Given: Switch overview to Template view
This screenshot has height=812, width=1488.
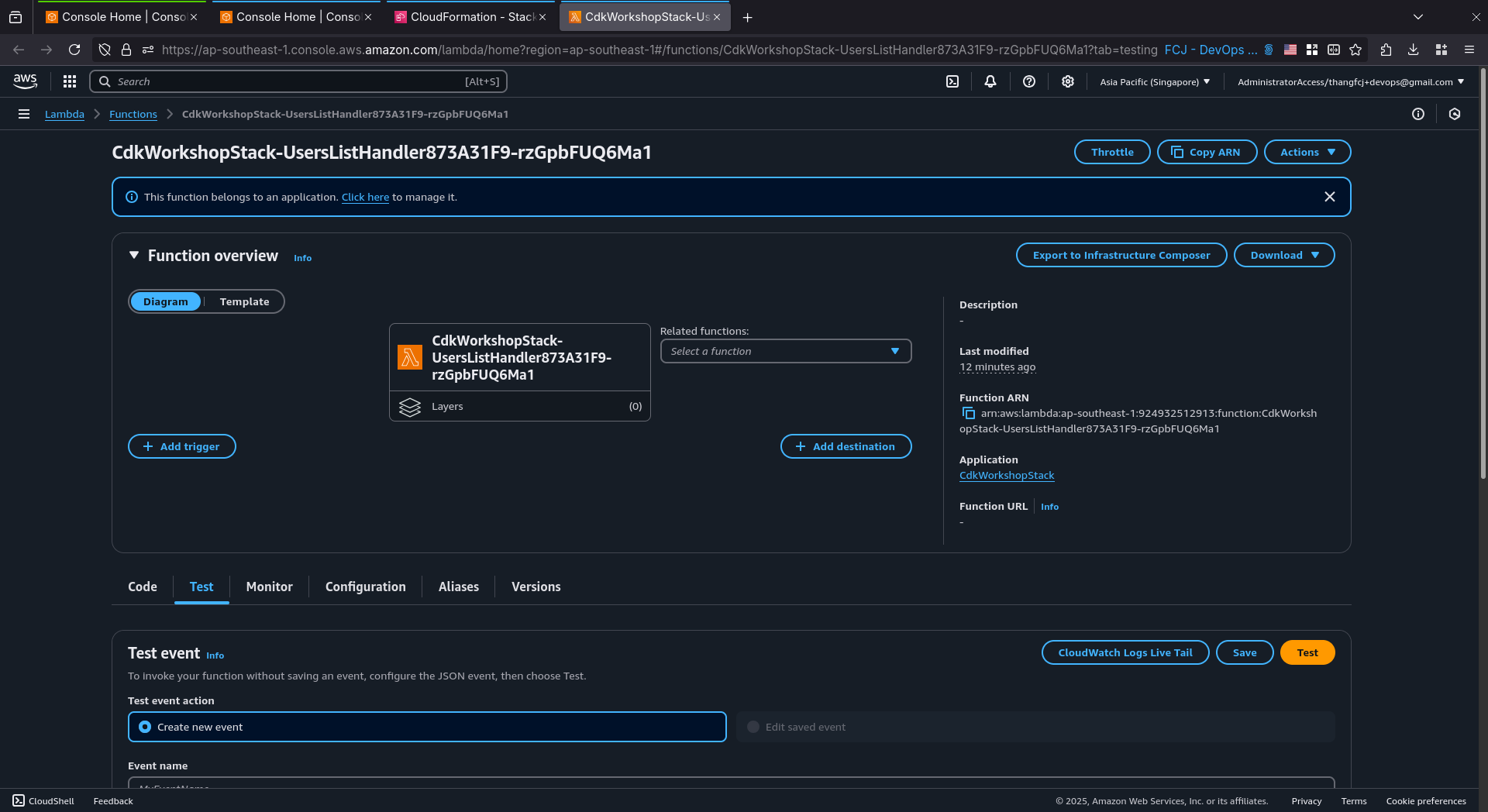Looking at the screenshot, I should [x=245, y=301].
